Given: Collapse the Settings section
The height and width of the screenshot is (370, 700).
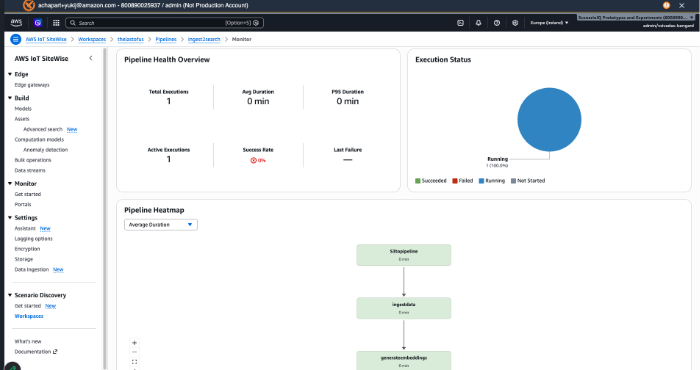Looking at the screenshot, I should pos(10,217).
